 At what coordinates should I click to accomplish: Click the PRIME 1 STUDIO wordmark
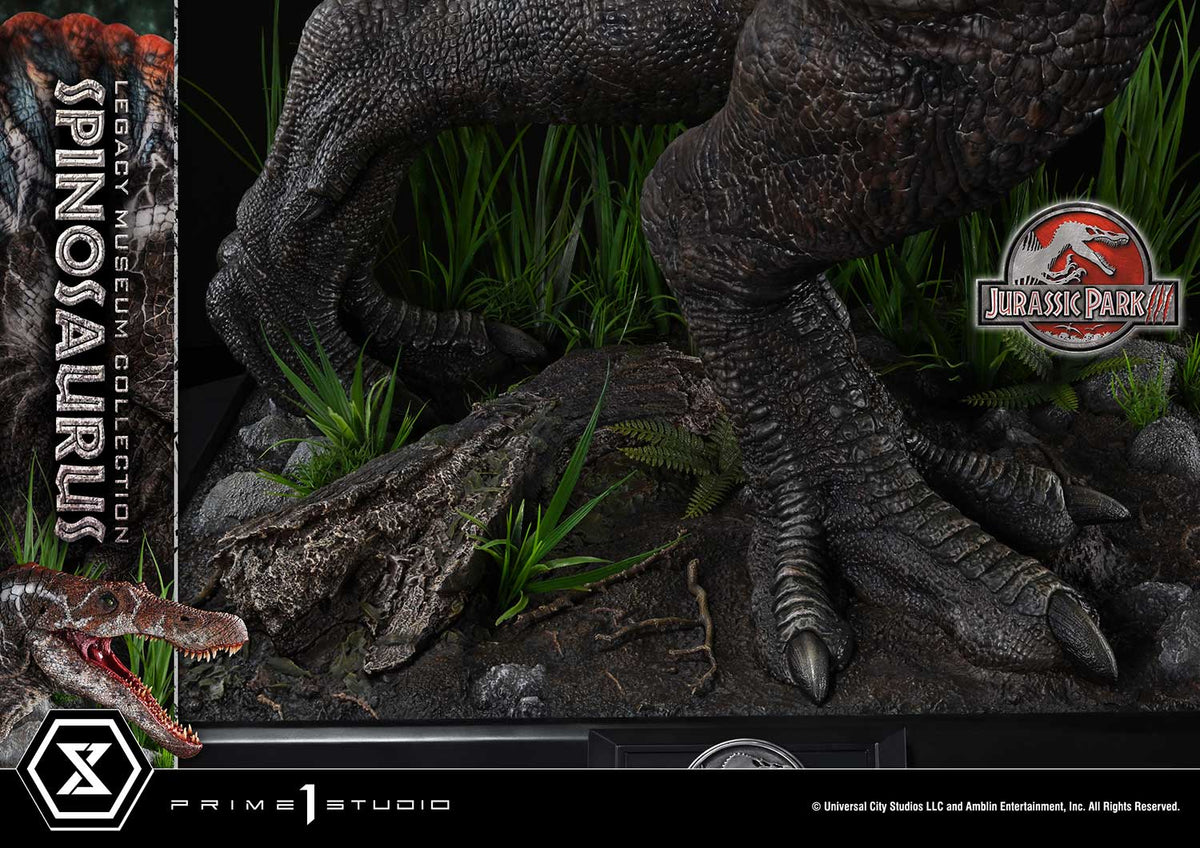310,804
